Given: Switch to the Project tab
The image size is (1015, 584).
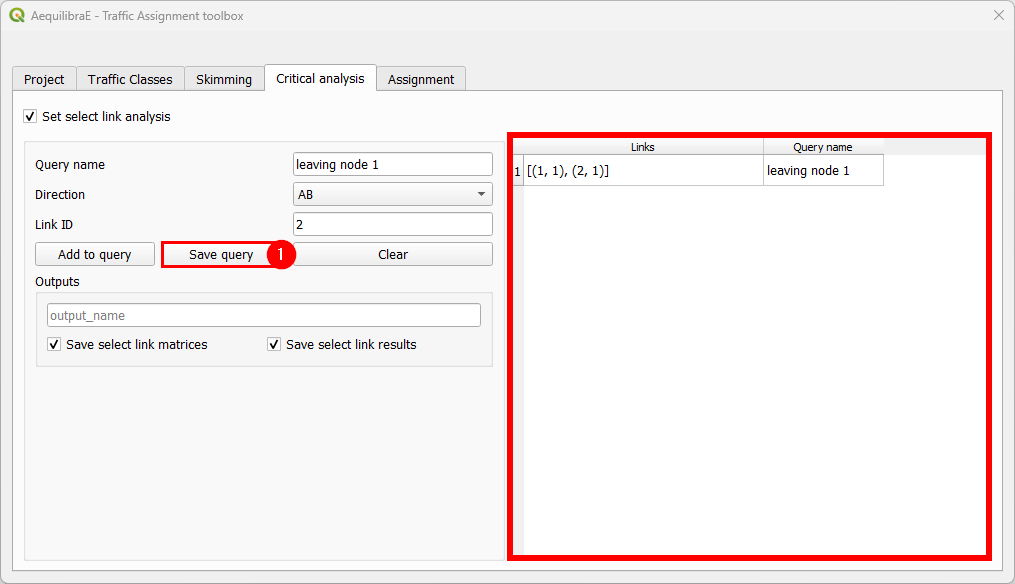Looking at the screenshot, I should point(43,79).
